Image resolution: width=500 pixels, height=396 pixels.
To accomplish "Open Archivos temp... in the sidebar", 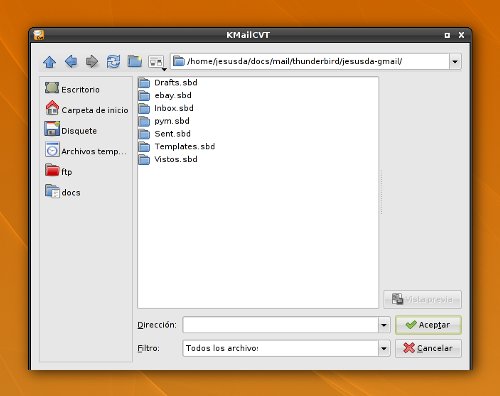I will point(86,151).
